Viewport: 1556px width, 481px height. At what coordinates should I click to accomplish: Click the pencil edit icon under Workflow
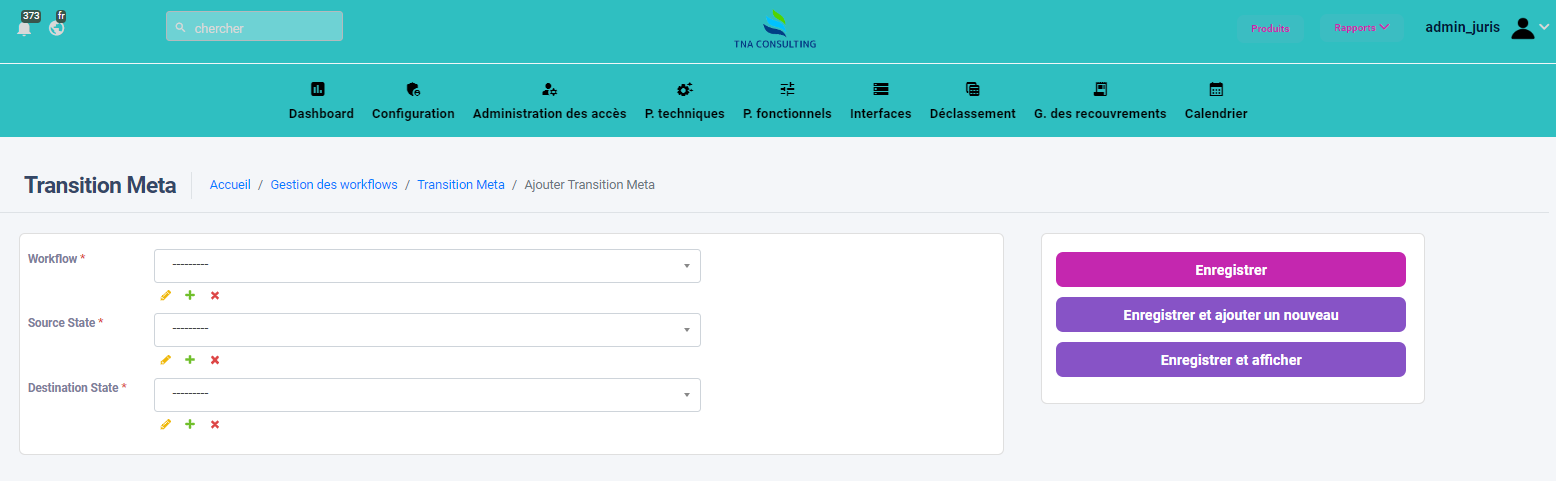click(x=166, y=296)
